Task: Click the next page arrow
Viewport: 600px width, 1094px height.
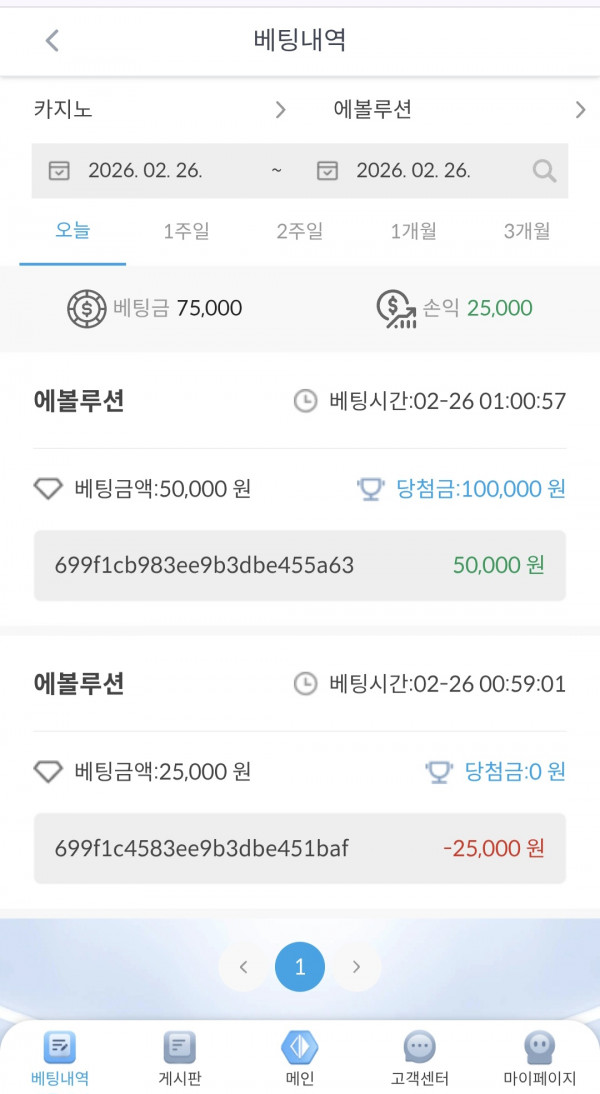Action: (x=357, y=966)
